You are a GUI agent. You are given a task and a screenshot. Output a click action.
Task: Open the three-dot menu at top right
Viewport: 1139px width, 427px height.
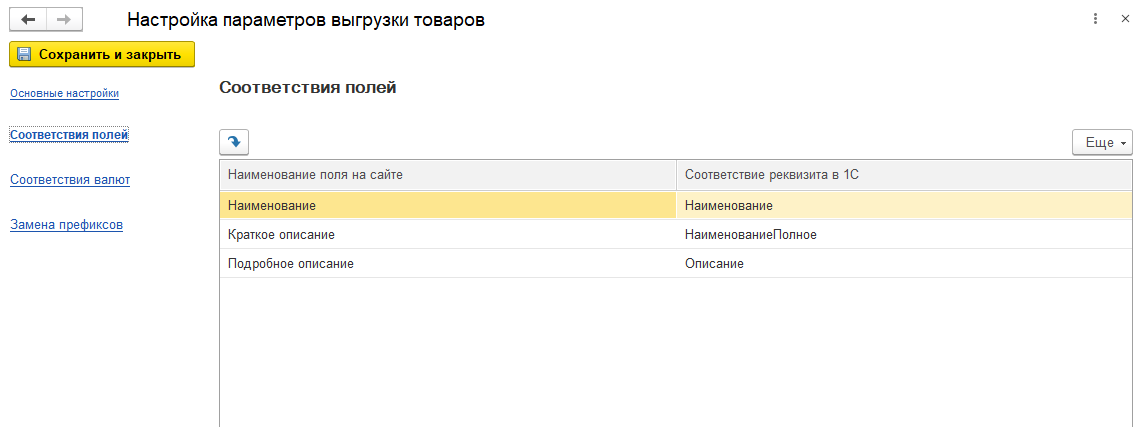click(1095, 20)
